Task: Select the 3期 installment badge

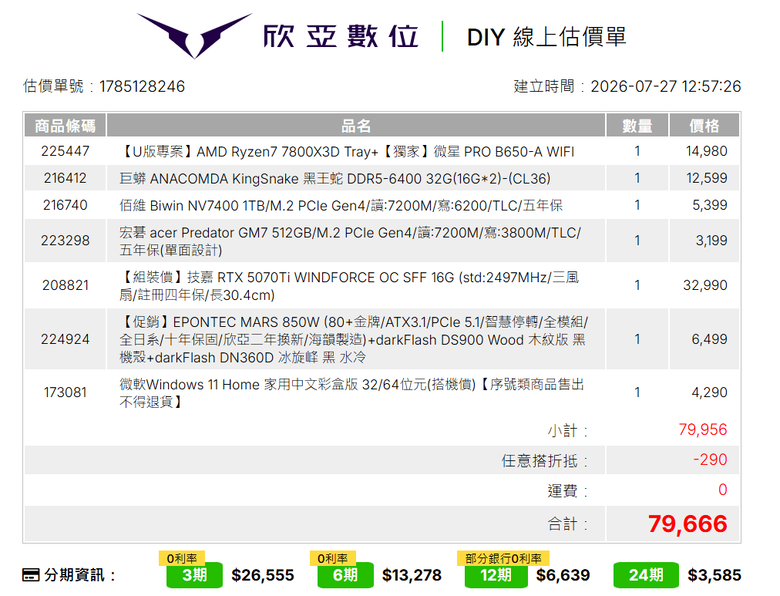Action: [x=195, y=575]
